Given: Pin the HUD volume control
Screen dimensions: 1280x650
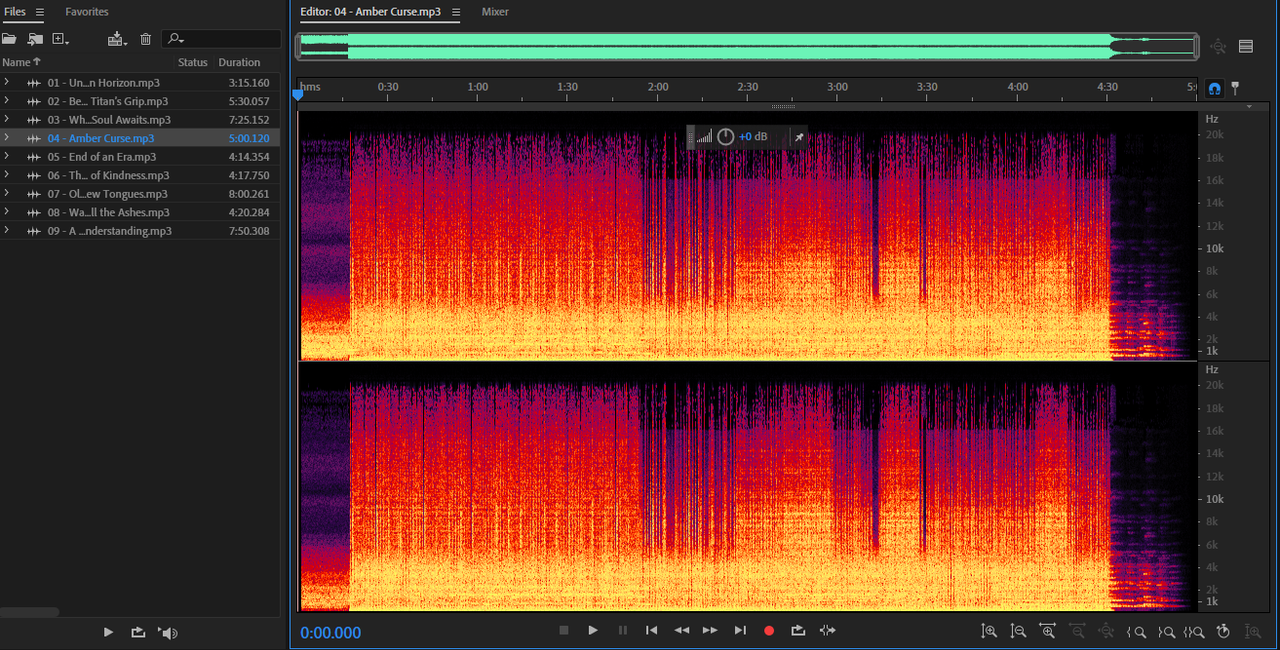Looking at the screenshot, I should coord(799,137).
